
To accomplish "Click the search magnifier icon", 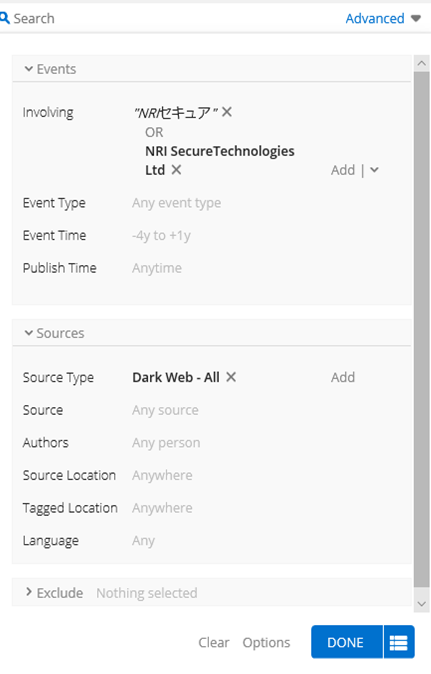I will point(4,18).
